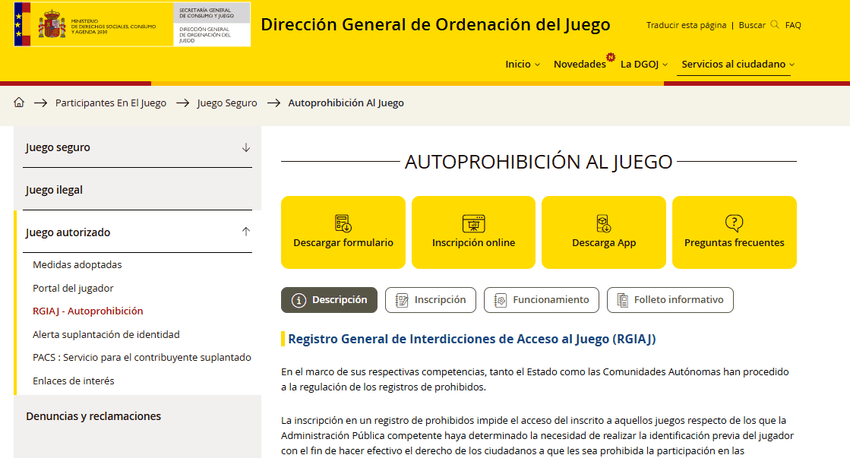The image size is (850, 458).
Task: Click the home icon in breadcrumb
Action: click(x=19, y=103)
